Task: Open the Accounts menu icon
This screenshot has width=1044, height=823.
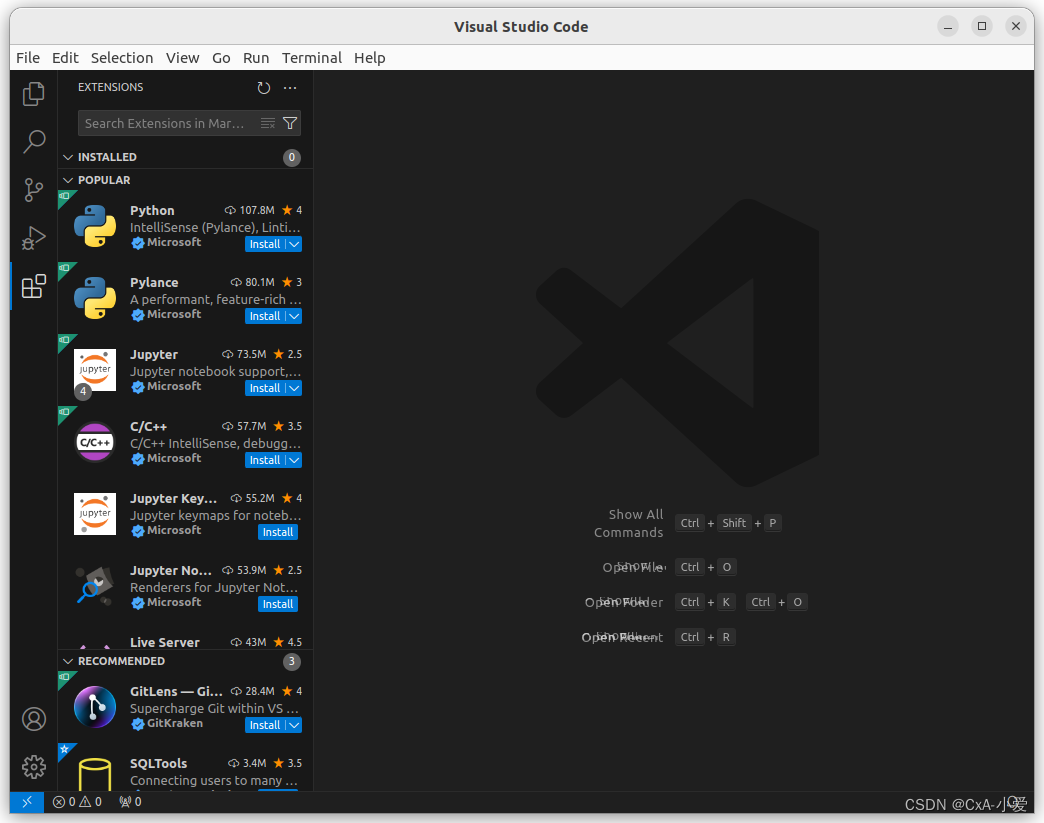Action: (33, 719)
